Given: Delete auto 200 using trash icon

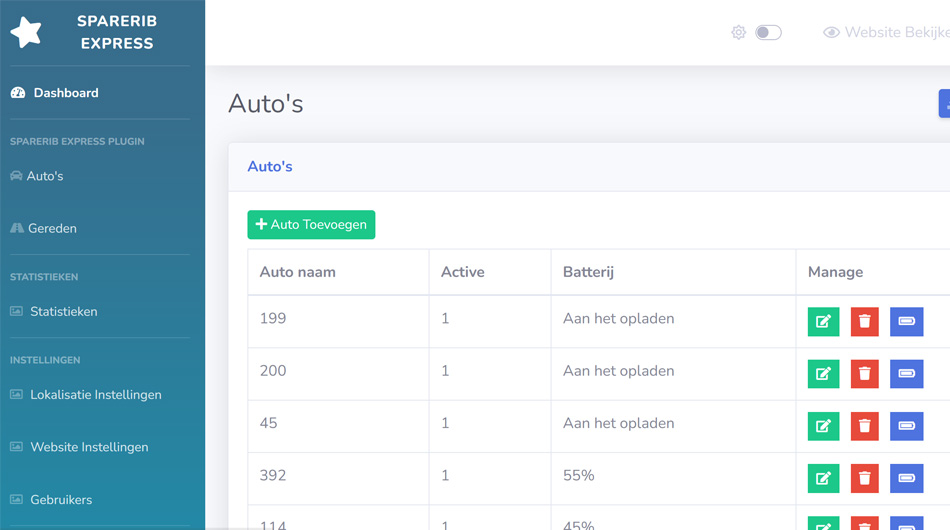Looking at the screenshot, I should (865, 374).
